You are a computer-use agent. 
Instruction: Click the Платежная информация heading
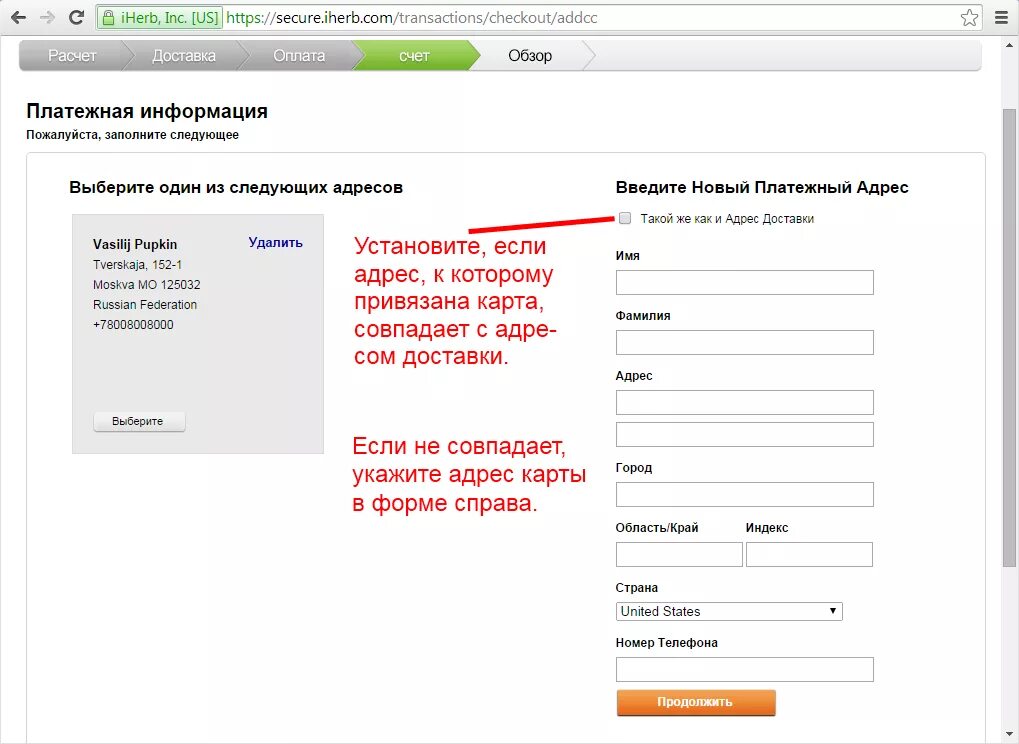pos(147,111)
